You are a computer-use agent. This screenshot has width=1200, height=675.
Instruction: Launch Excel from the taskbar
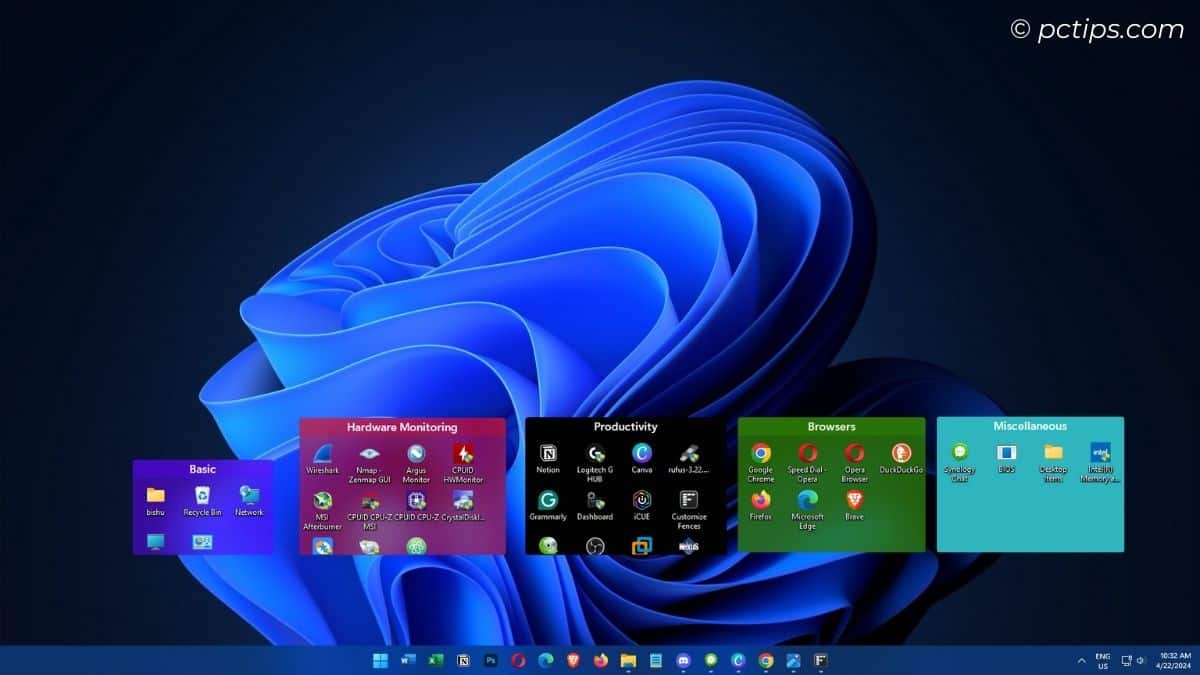point(435,660)
